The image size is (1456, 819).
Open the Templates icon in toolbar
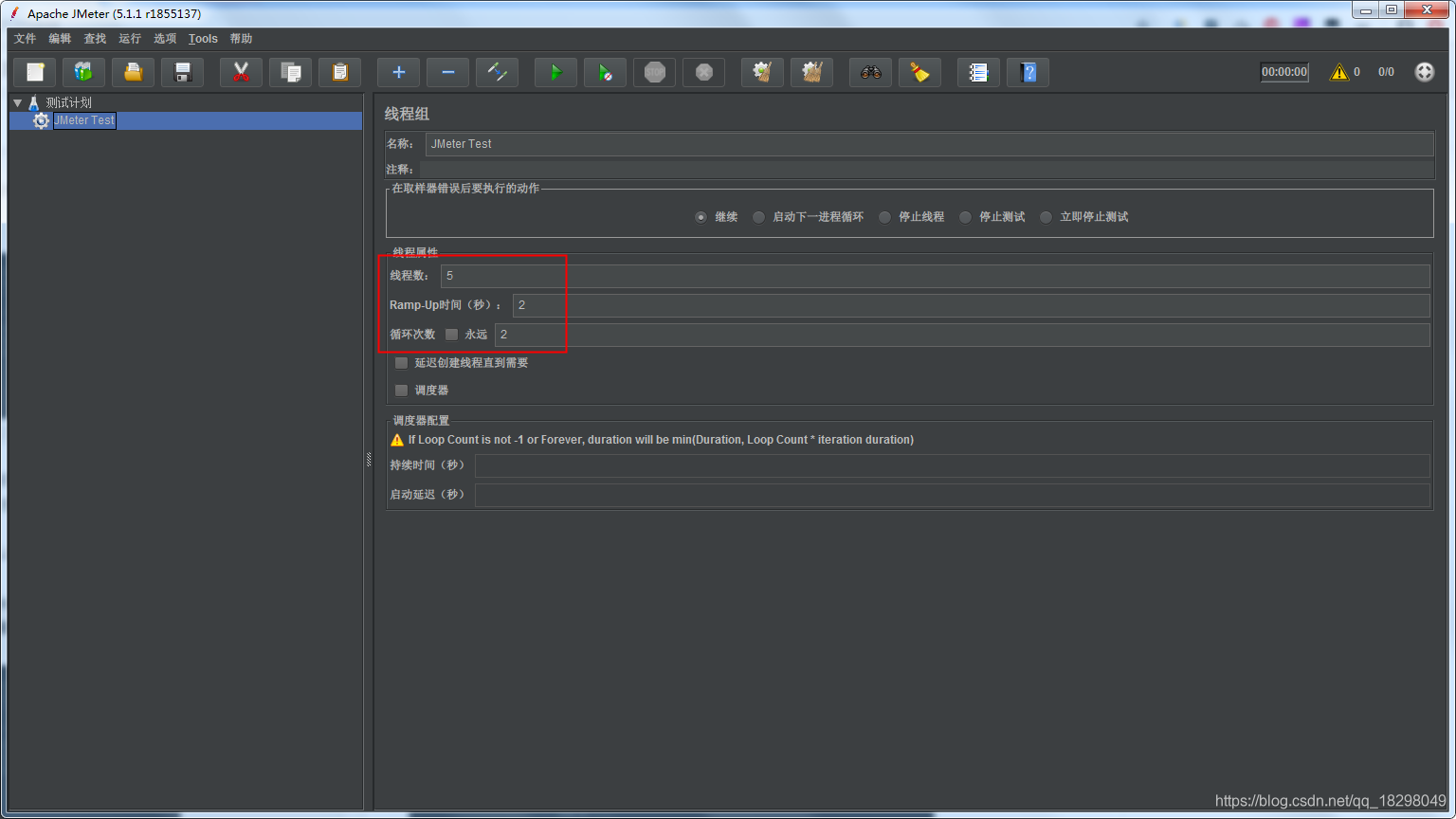tap(84, 72)
